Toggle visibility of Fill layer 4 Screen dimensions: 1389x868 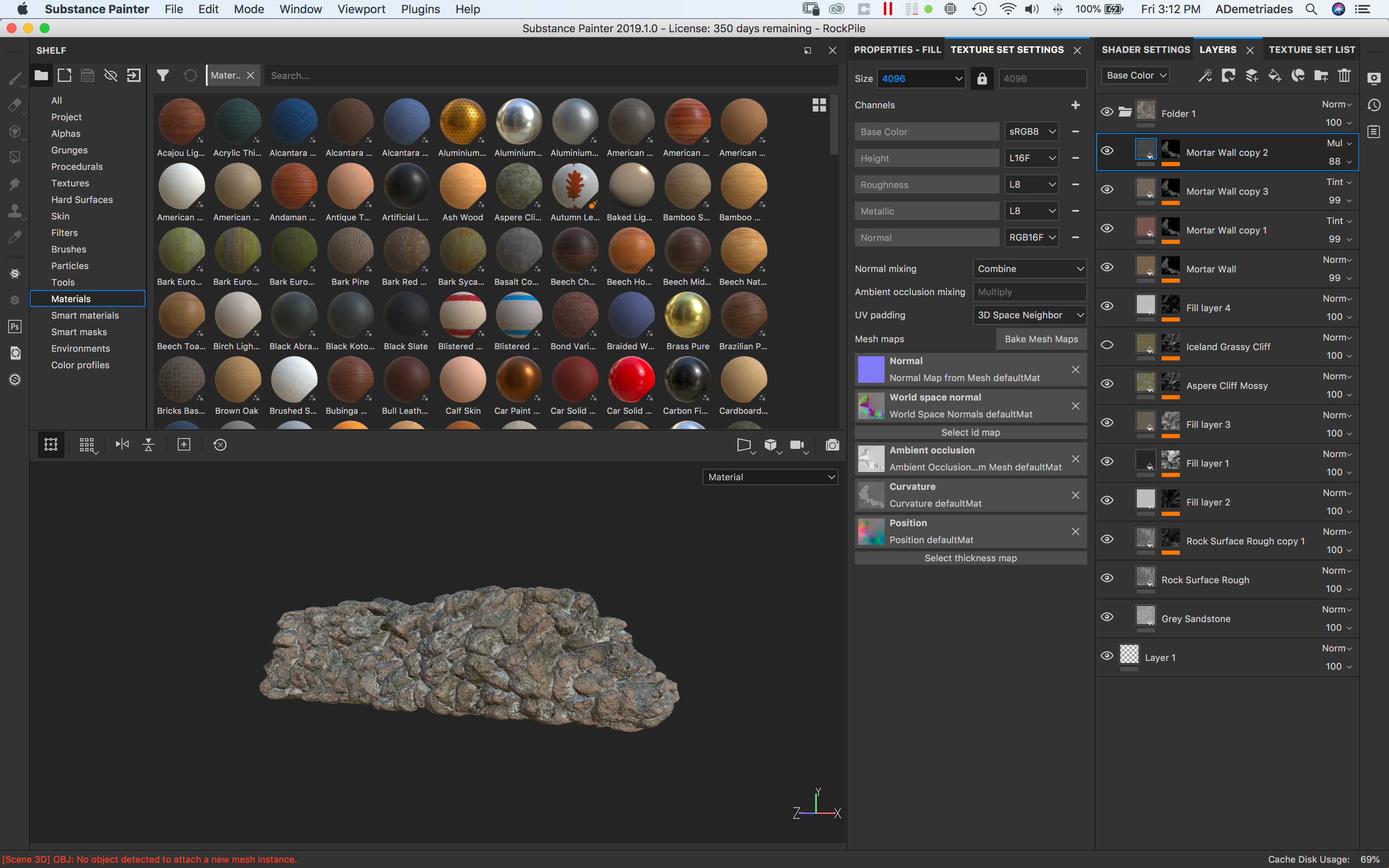1107,306
